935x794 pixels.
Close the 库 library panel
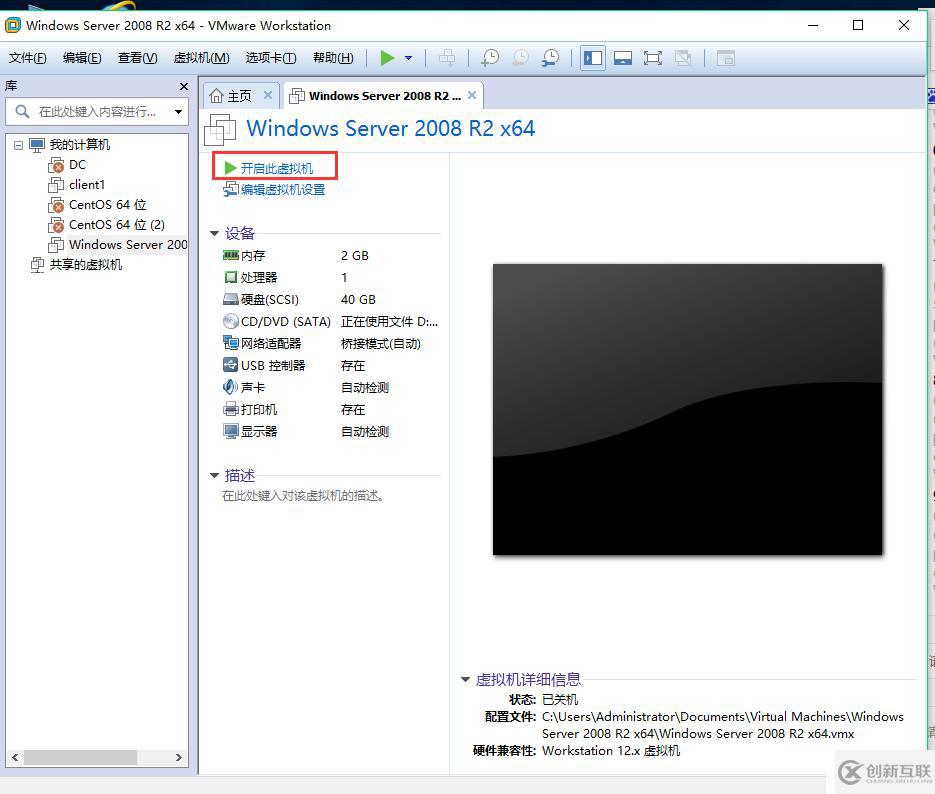pyautogui.click(x=184, y=86)
